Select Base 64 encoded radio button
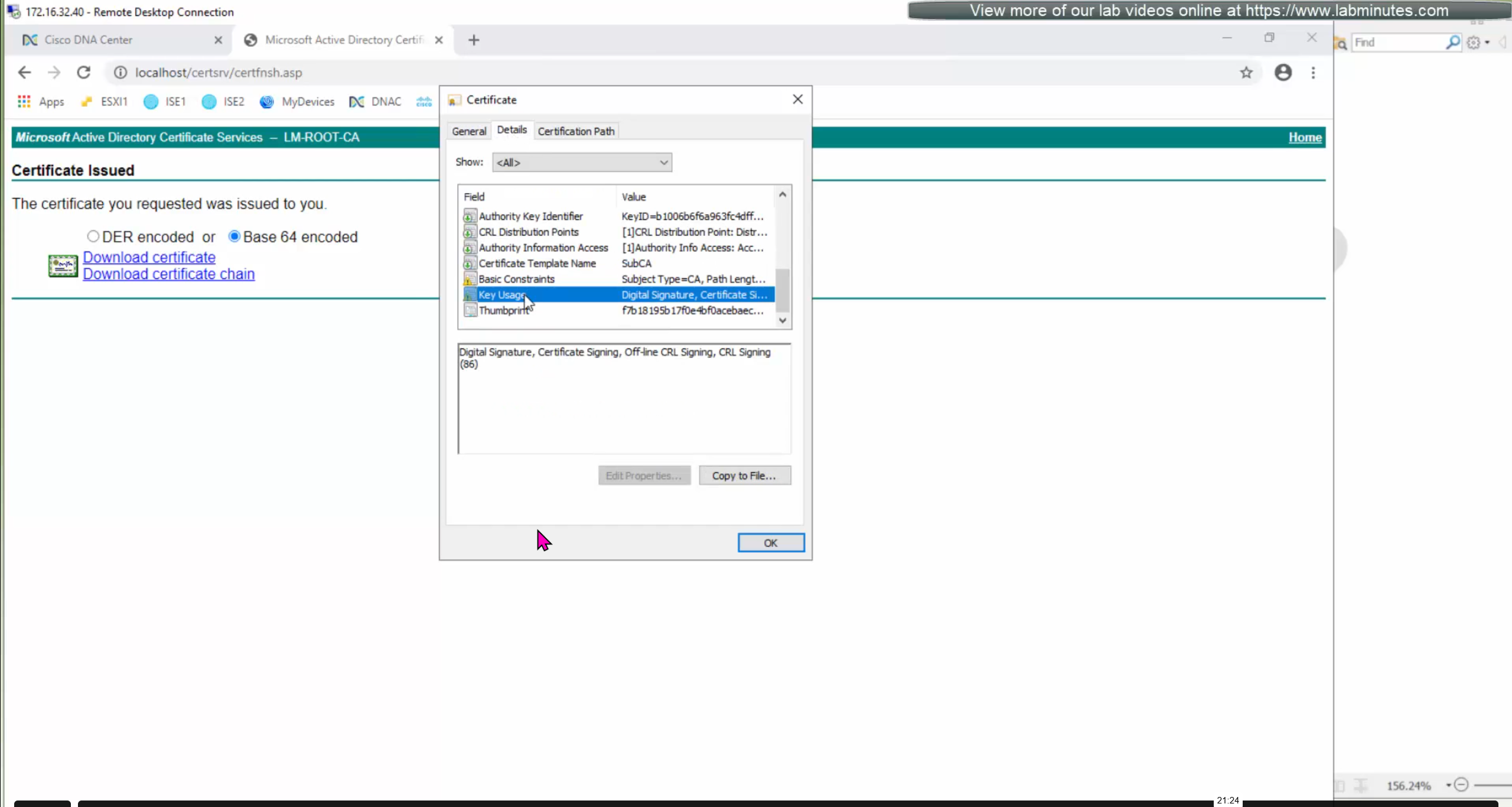 (x=234, y=236)
